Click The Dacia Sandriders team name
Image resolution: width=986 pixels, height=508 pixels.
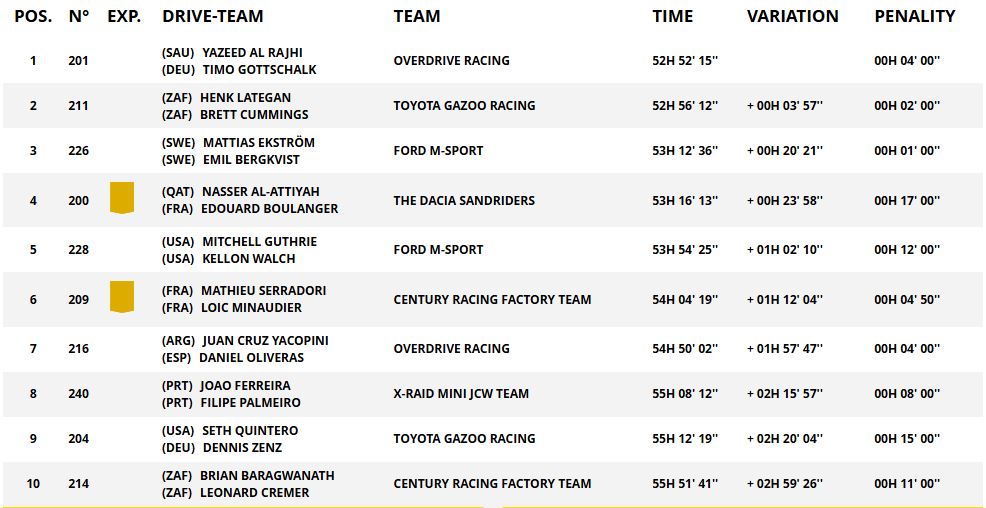point(464,201)
